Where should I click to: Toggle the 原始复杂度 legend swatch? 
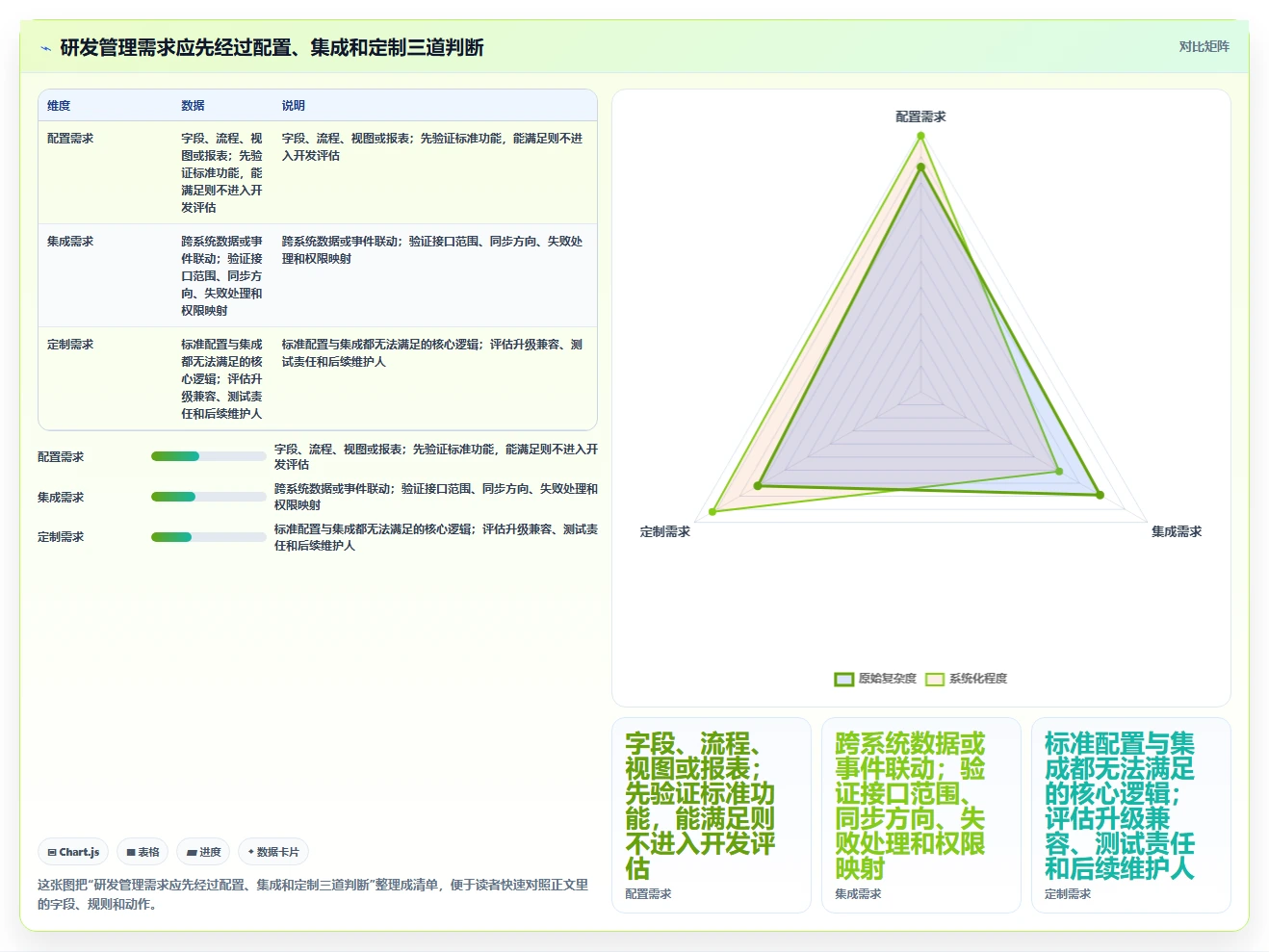point(843,679)
